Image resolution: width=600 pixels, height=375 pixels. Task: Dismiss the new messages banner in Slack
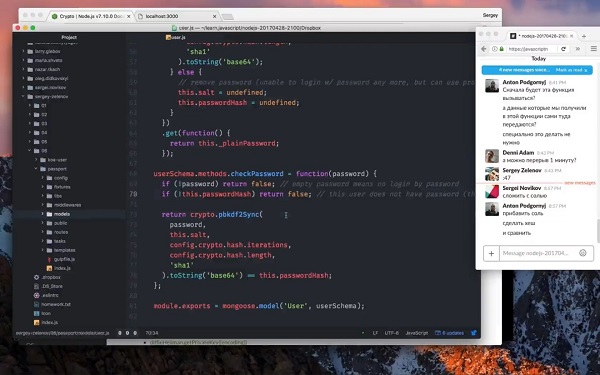(586, 70)
